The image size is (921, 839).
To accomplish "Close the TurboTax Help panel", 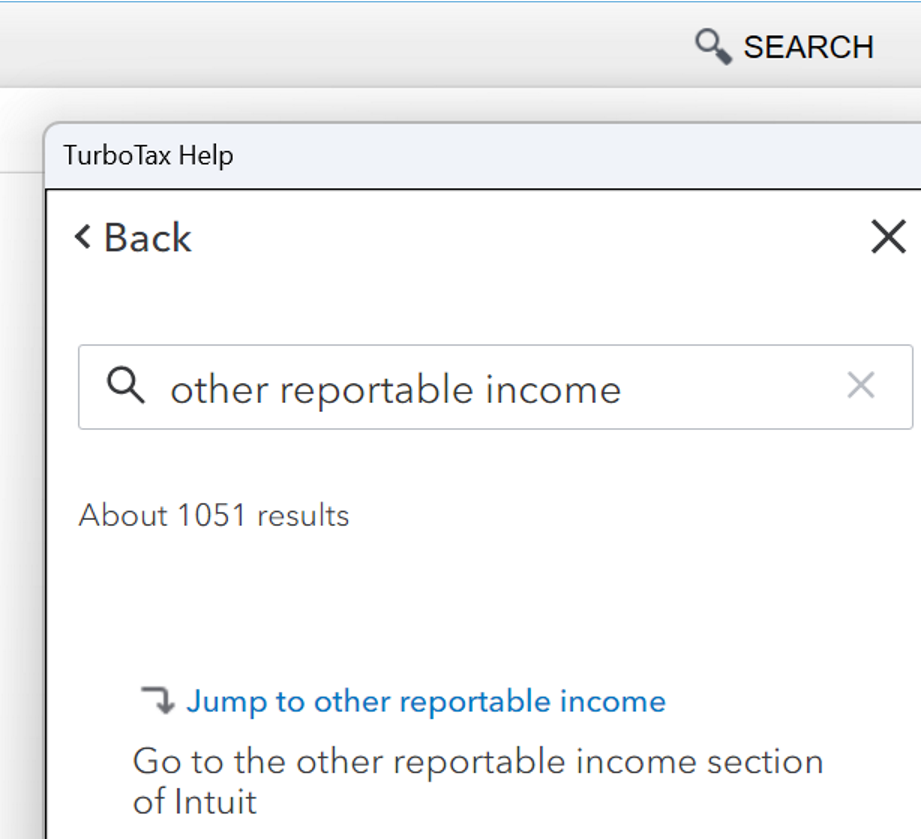I will point(888,238).
